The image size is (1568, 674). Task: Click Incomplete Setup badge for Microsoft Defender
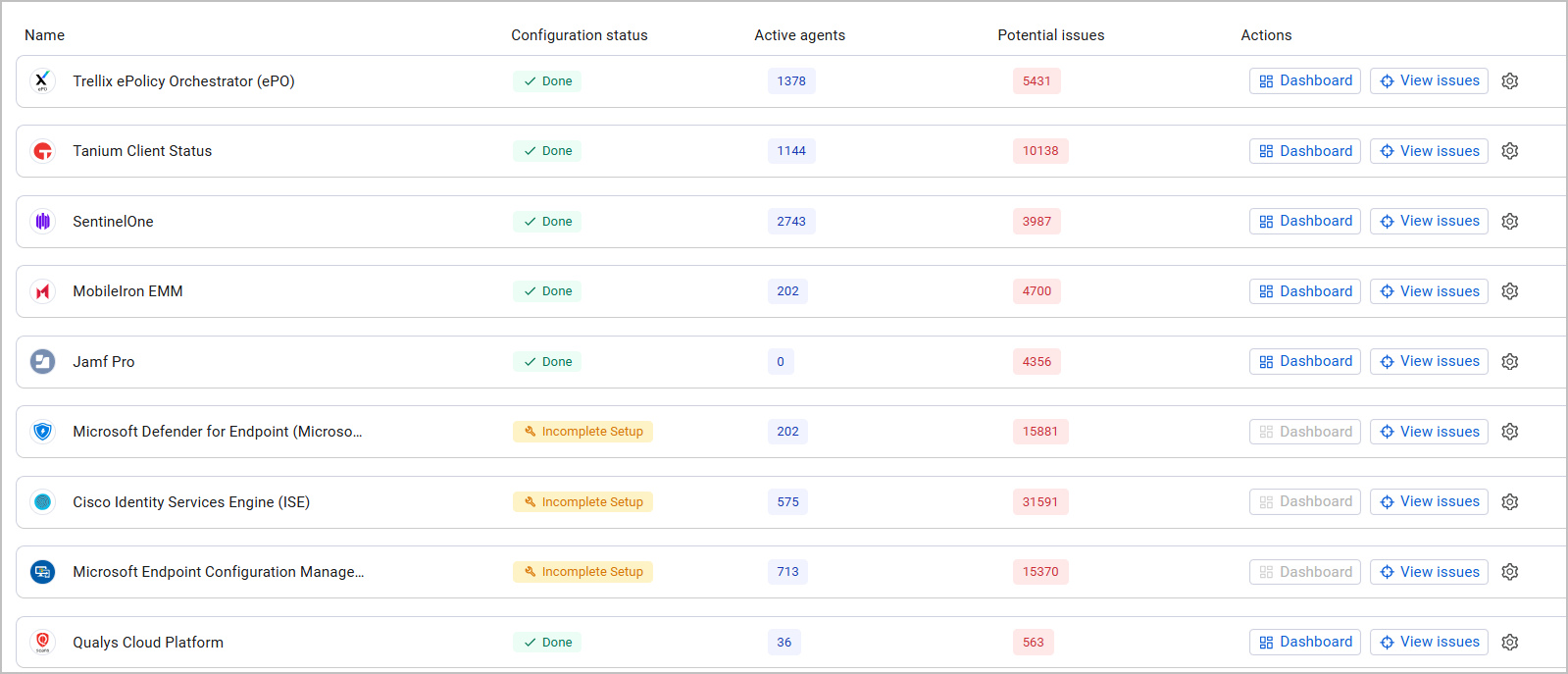(x=582, y=432)
